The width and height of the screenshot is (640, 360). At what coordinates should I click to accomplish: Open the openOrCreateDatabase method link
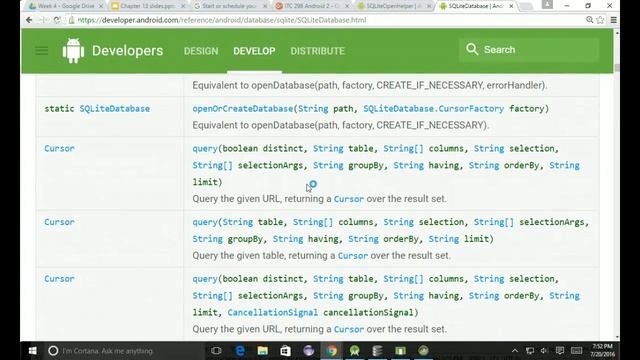[243, 109]
